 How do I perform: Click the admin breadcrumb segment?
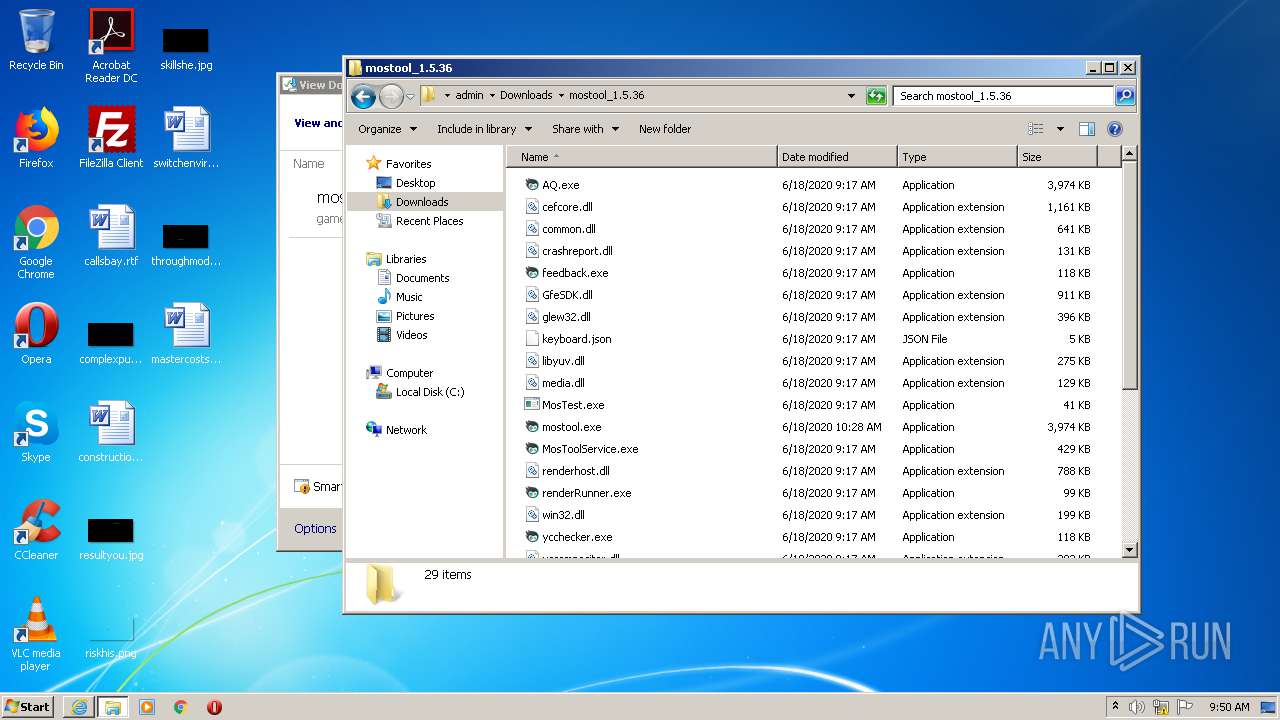tap(469, 96)
